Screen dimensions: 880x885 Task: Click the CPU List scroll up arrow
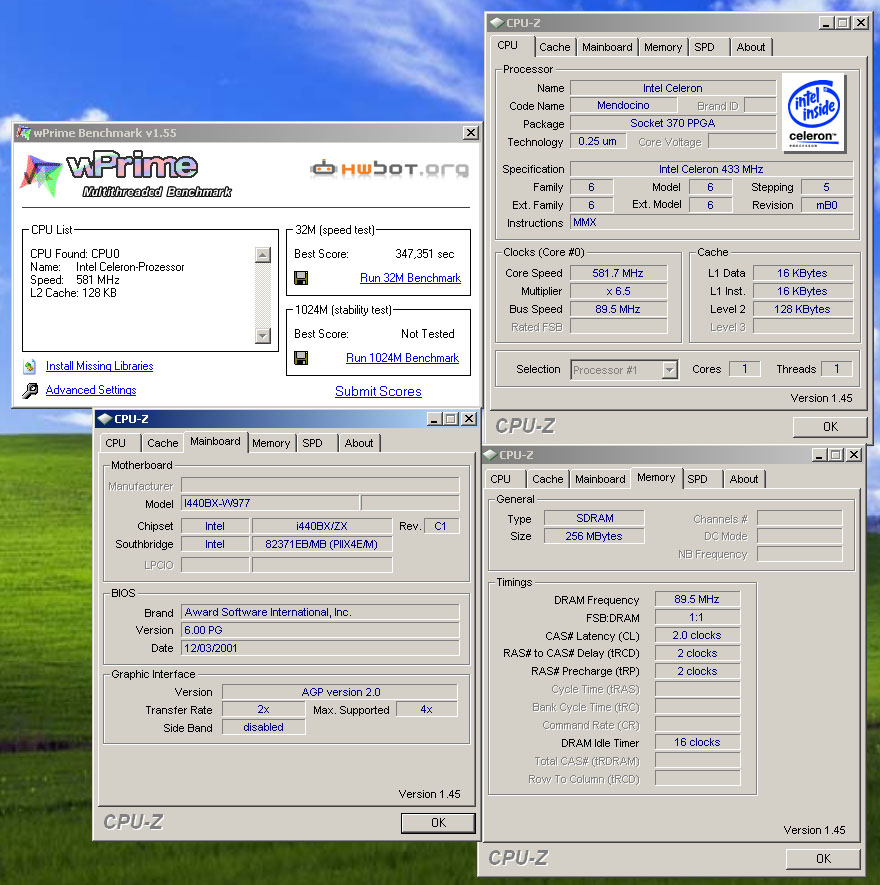pos(262,255)
